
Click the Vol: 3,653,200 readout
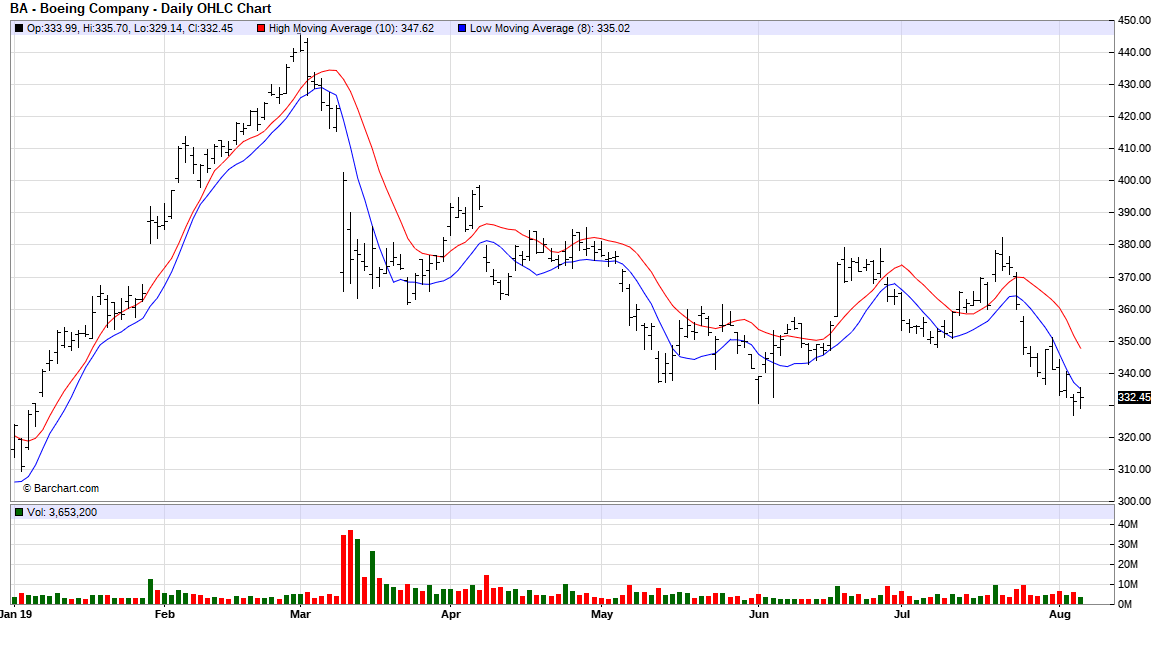pos(62,512)
